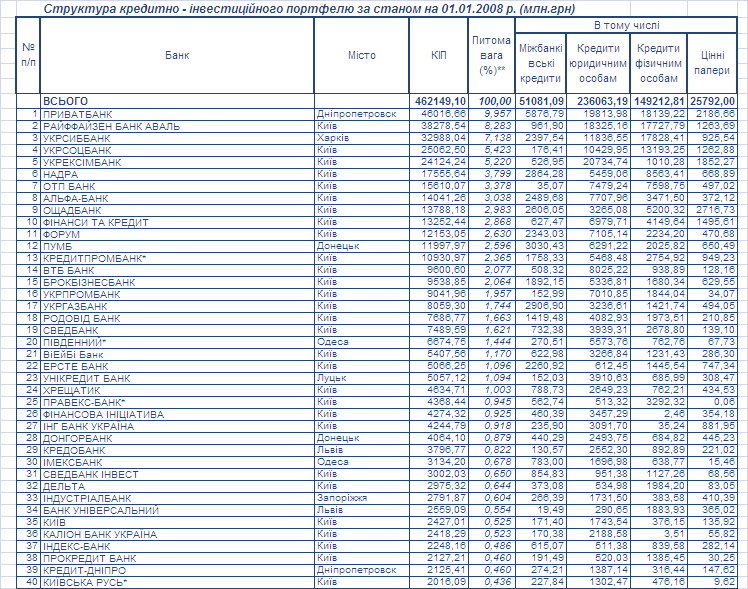The image size is (748, 589).
Task: Click the КАЛІОН БАНК УКРАЇНА cell
Action: pyautogui.click(x=177, y=534)
